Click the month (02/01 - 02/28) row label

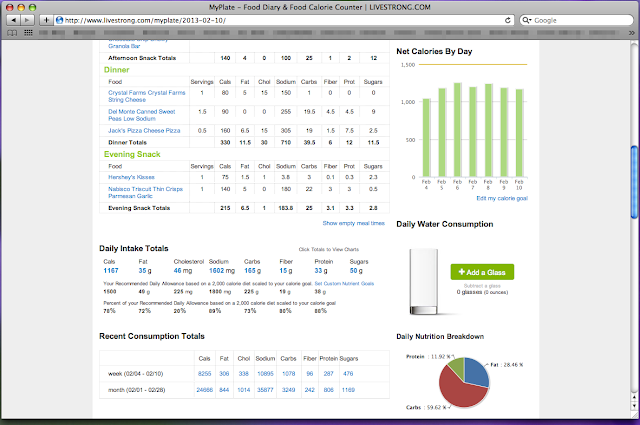[x=136, y=390]
